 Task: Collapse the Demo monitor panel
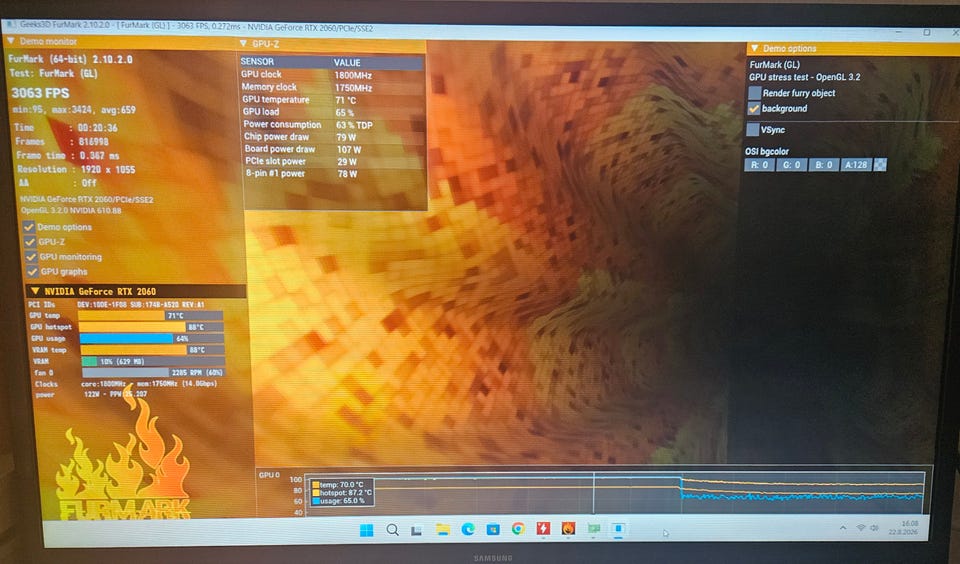coord(11,41)
